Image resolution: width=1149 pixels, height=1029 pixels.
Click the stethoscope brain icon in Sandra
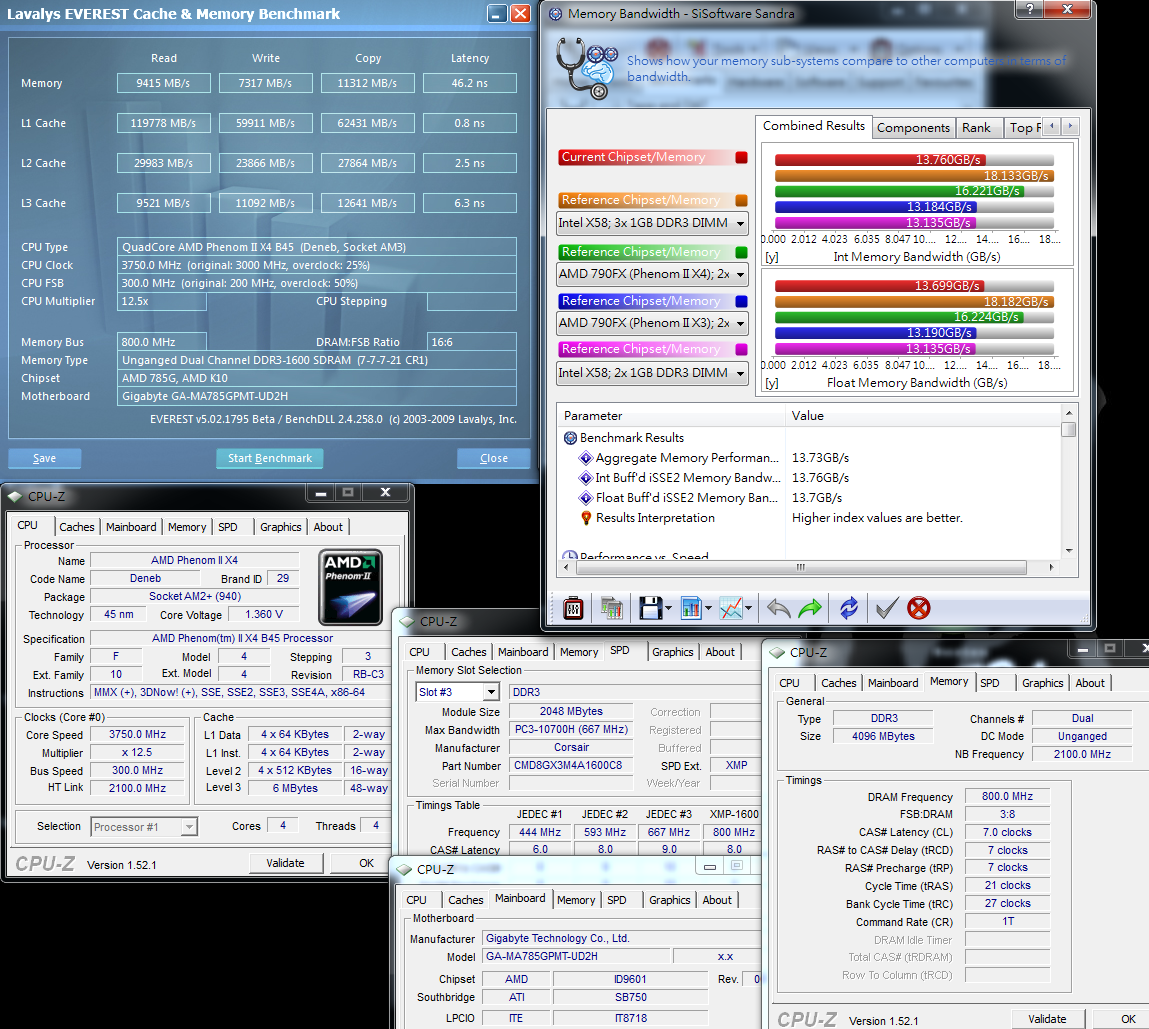click(586, 67)
